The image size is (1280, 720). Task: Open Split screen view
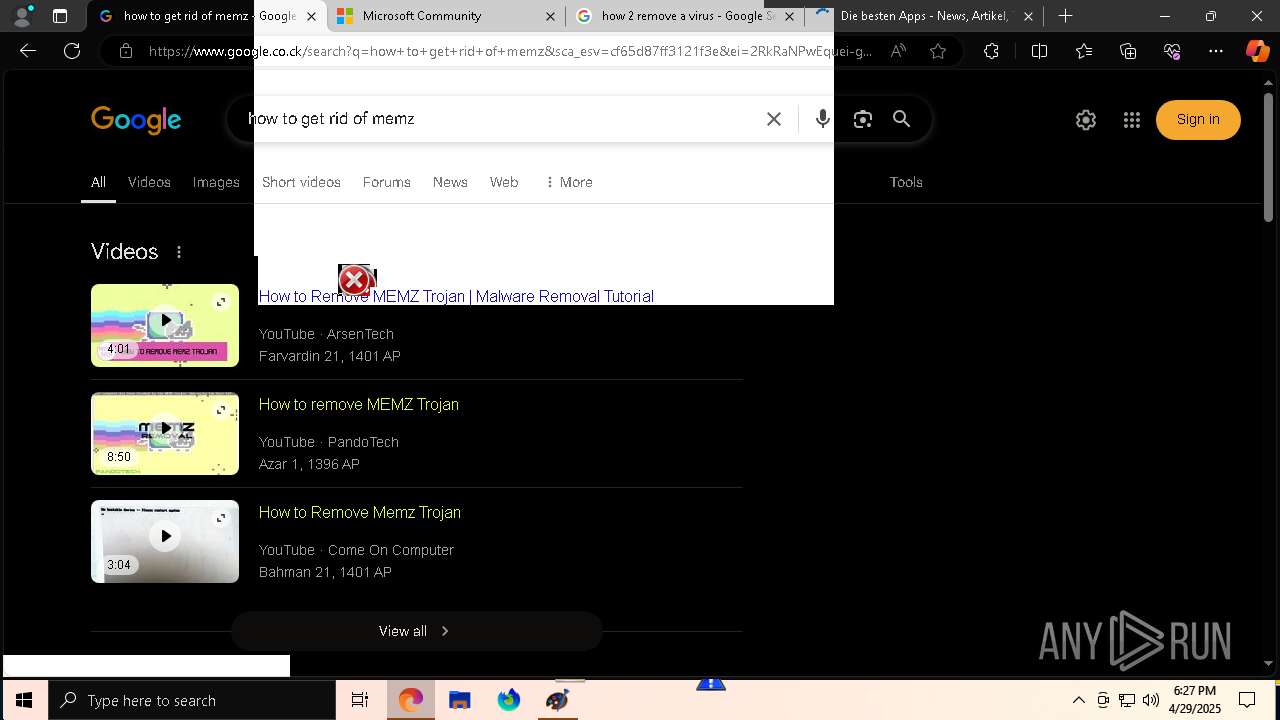(x=1039, y=51)
